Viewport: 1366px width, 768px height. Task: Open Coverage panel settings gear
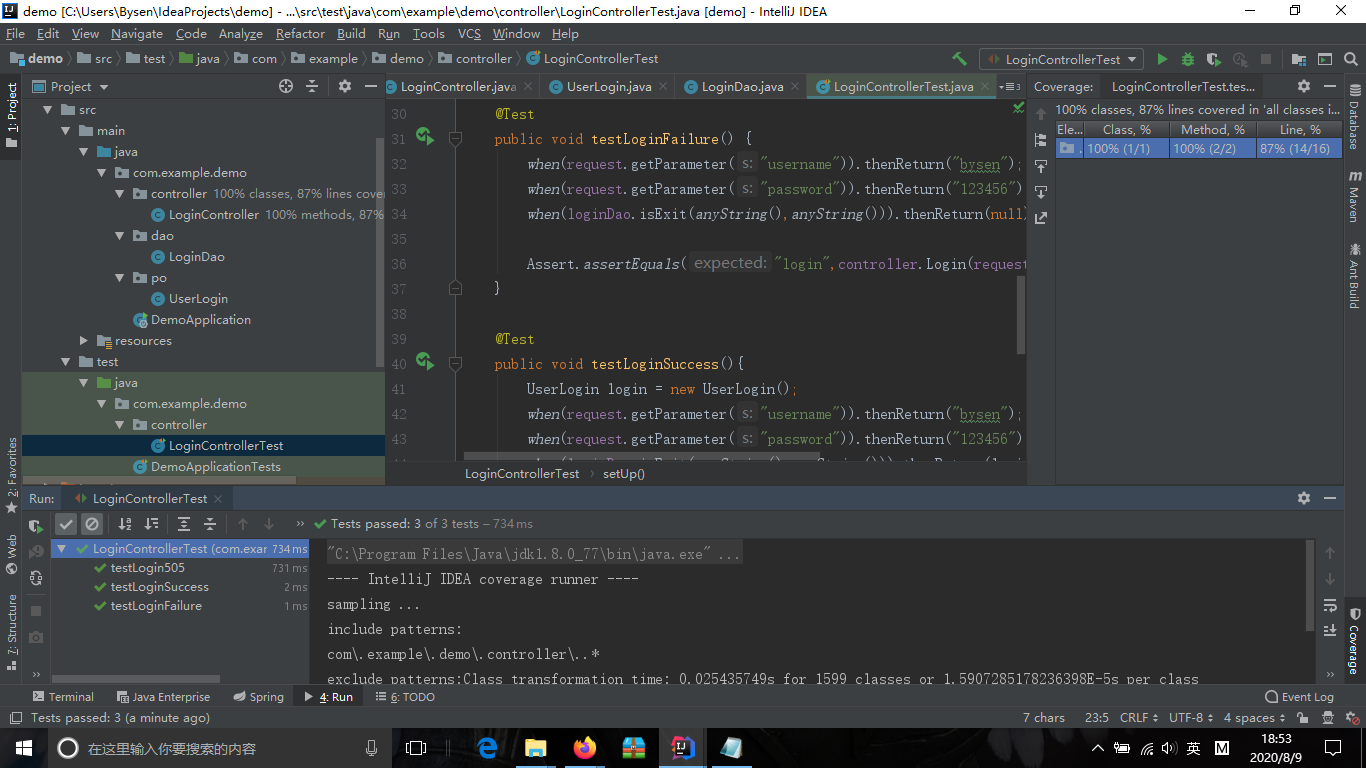click(1305, 87)
